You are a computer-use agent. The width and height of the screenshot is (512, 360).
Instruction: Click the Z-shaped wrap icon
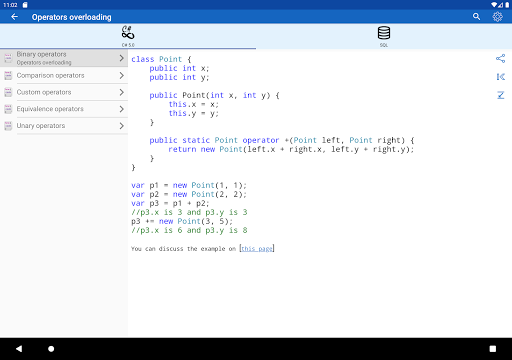[x=500, y=95]
